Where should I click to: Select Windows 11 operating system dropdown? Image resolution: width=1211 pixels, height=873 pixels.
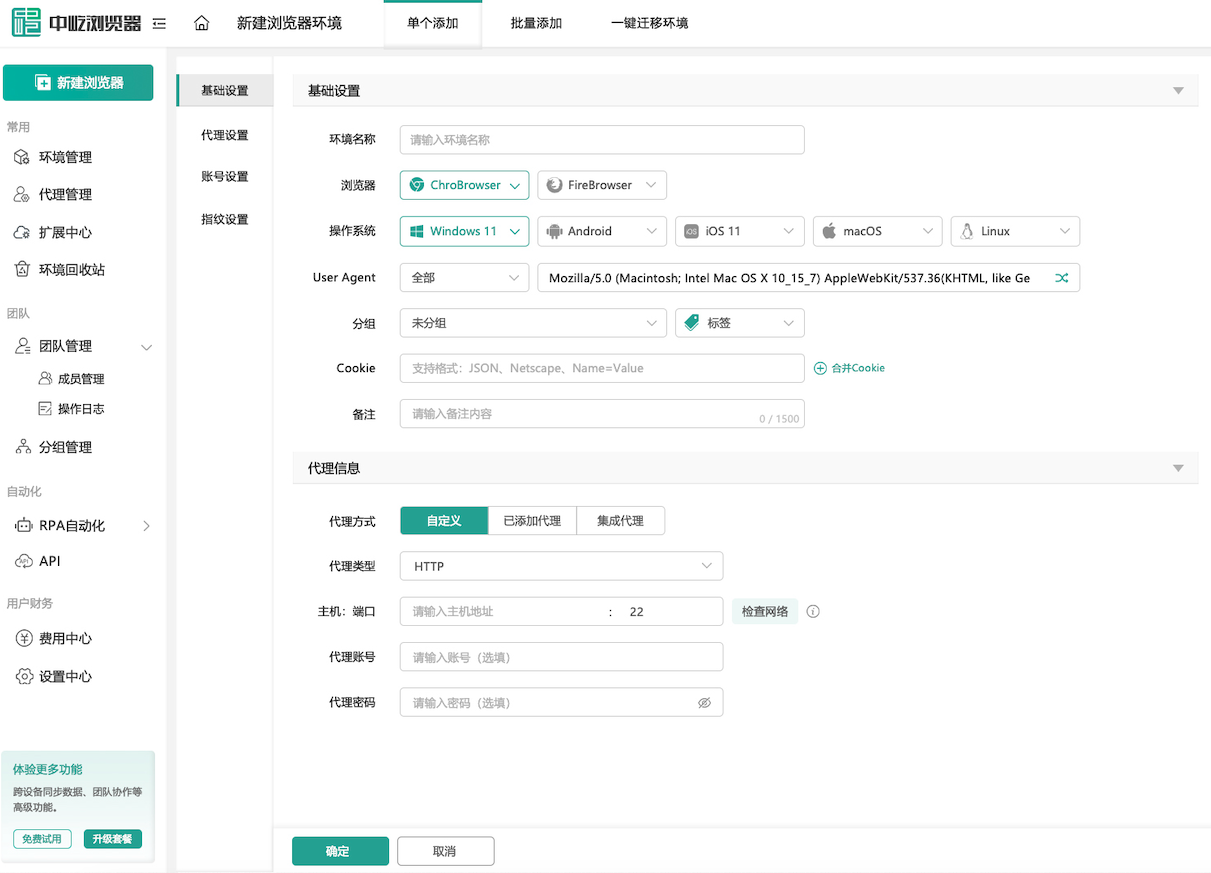click(x=464, y=231)
